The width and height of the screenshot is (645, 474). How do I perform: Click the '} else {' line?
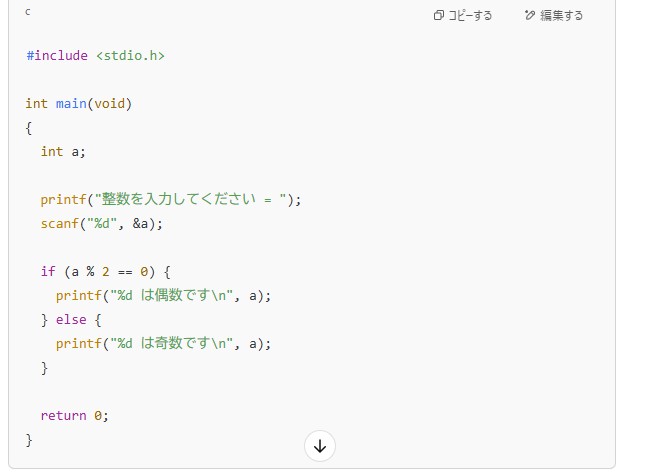click(71, 320)
